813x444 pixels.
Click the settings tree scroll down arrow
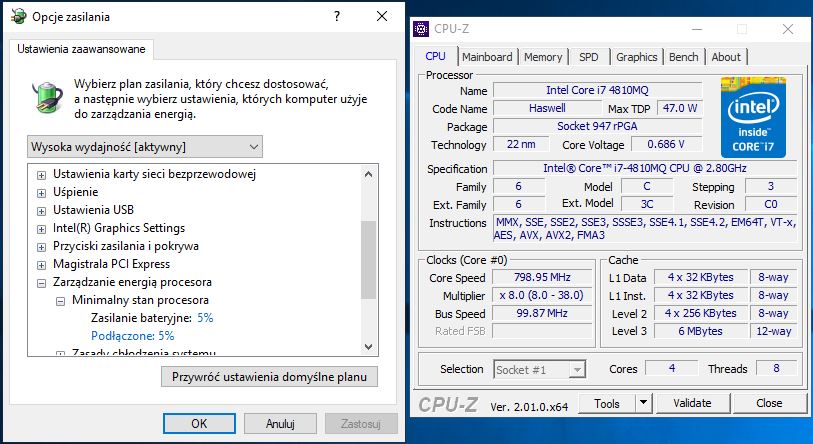368,346
